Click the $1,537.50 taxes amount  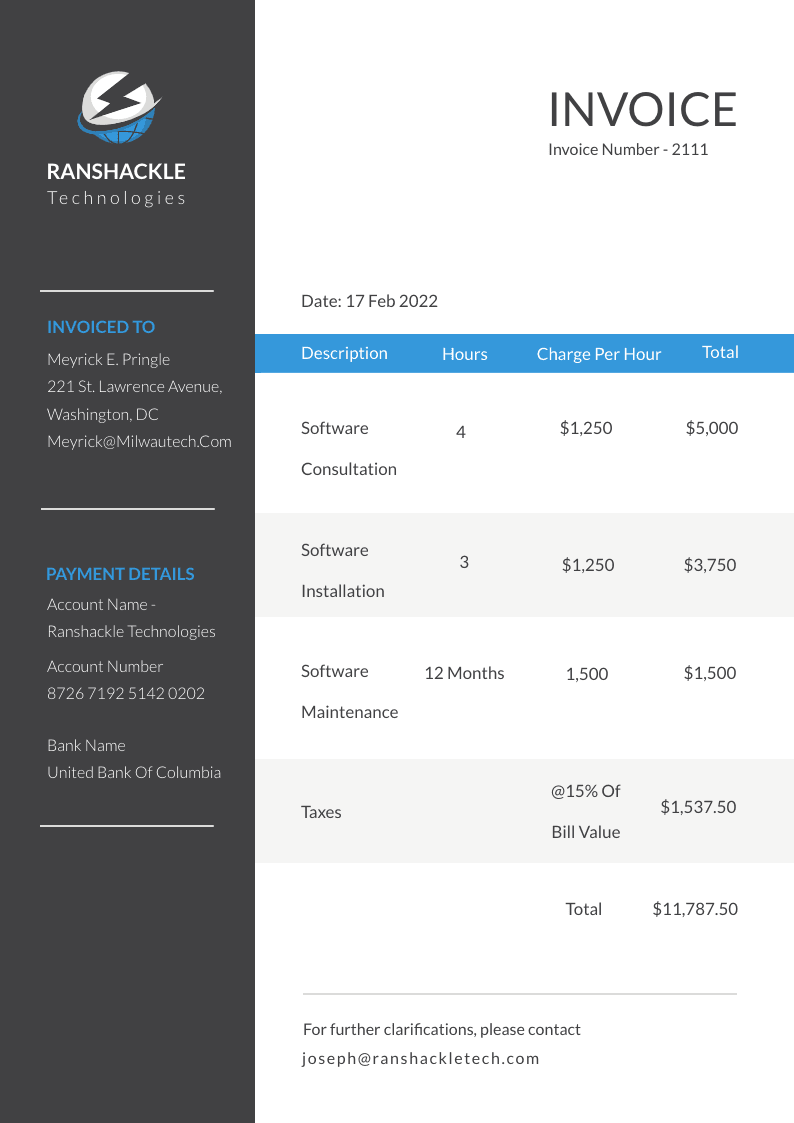pyautogui.click(x=698, y=807)
